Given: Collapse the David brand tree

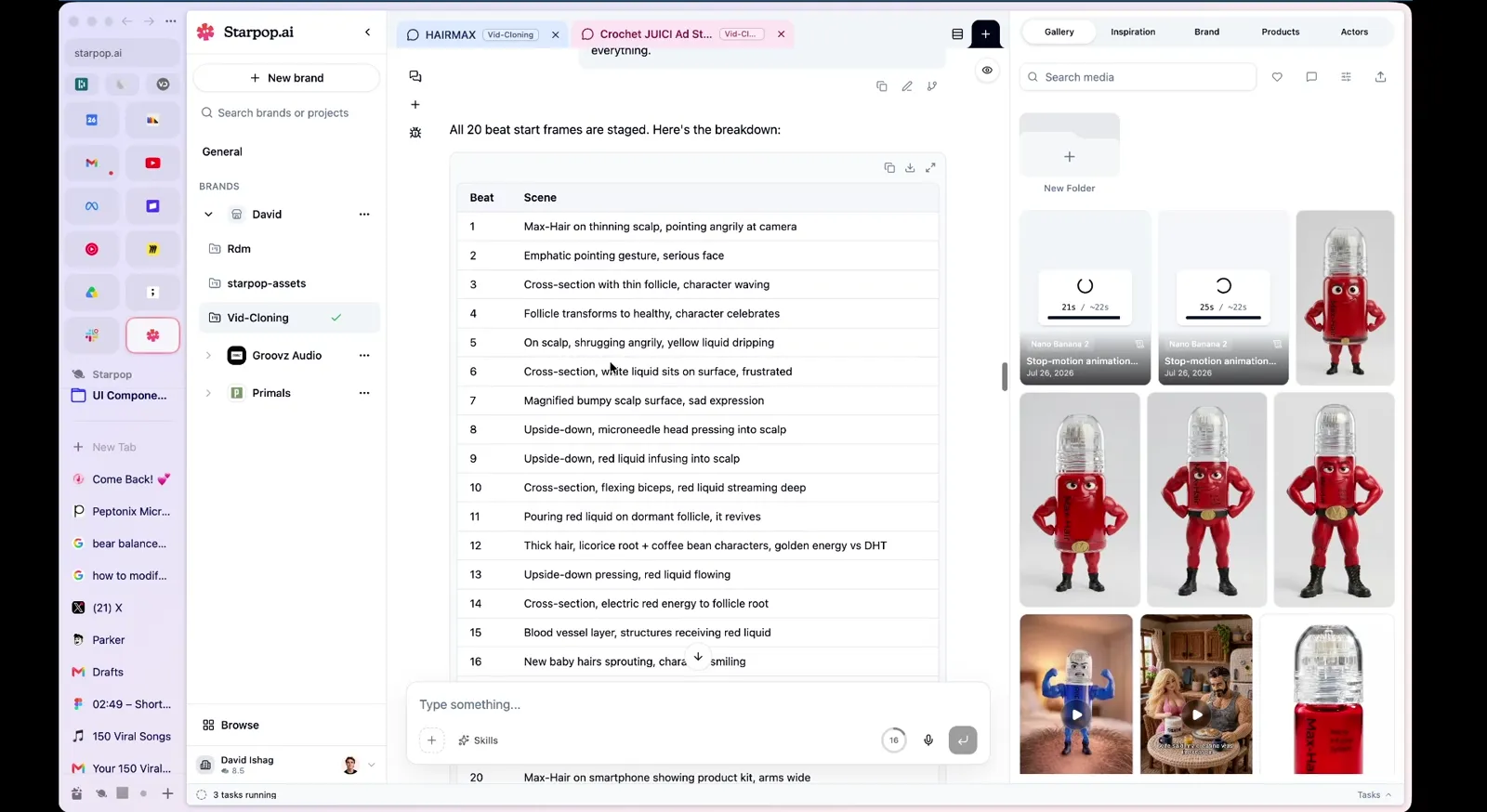Looking at the screenshot, I should [x=208, y=215].
